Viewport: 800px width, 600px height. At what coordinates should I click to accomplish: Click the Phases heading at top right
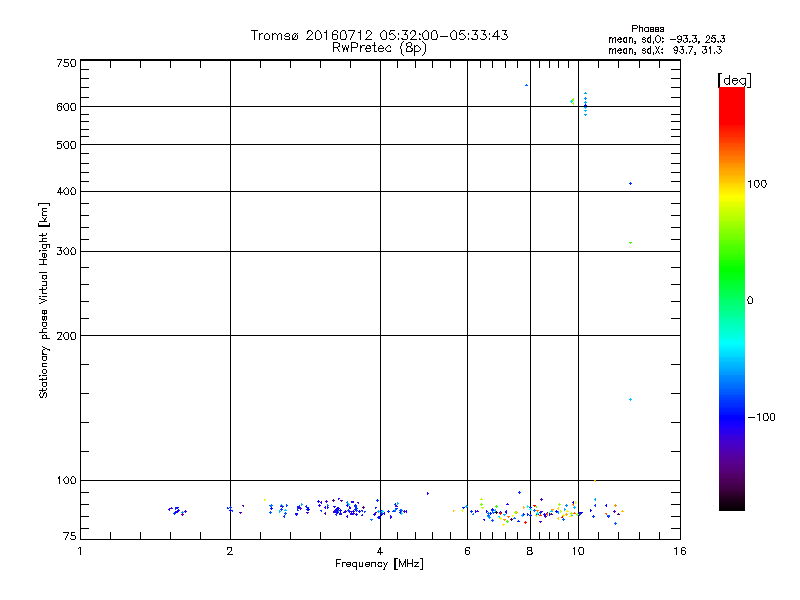pos(648,28)
